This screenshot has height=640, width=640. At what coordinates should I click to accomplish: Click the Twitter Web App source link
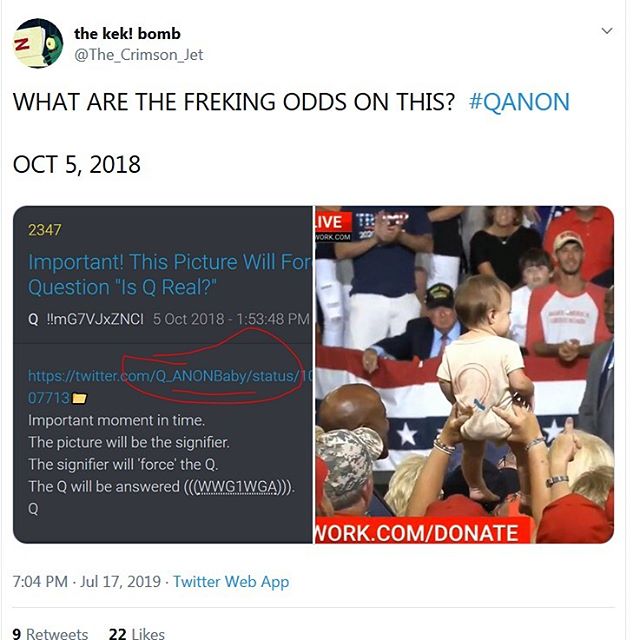pos(231,582)
